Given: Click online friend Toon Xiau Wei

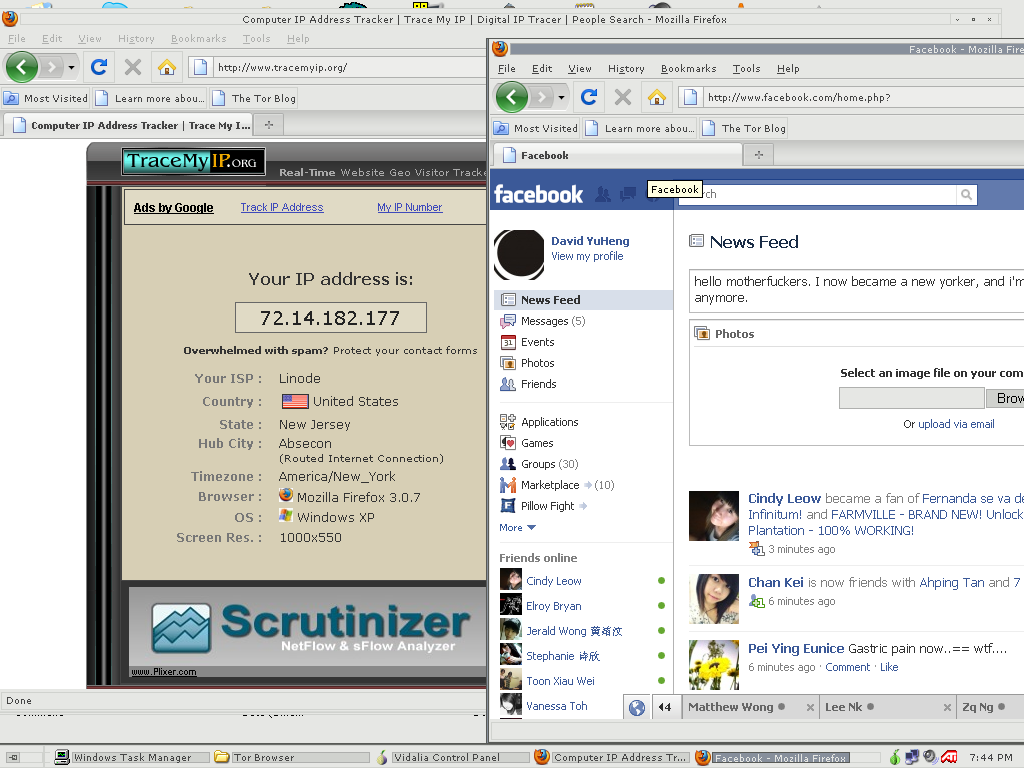Looking at the screenshot, I should (x=560, y=681).
